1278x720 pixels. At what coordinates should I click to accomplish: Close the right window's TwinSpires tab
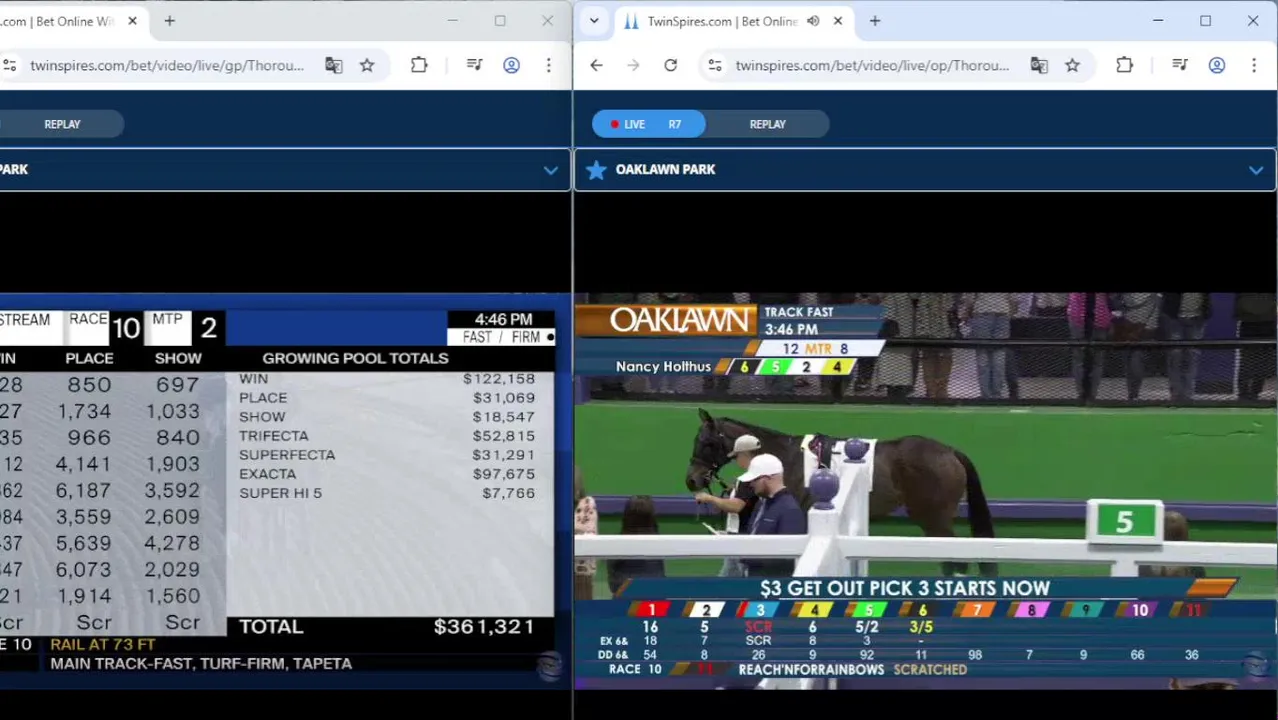(837, 21)
